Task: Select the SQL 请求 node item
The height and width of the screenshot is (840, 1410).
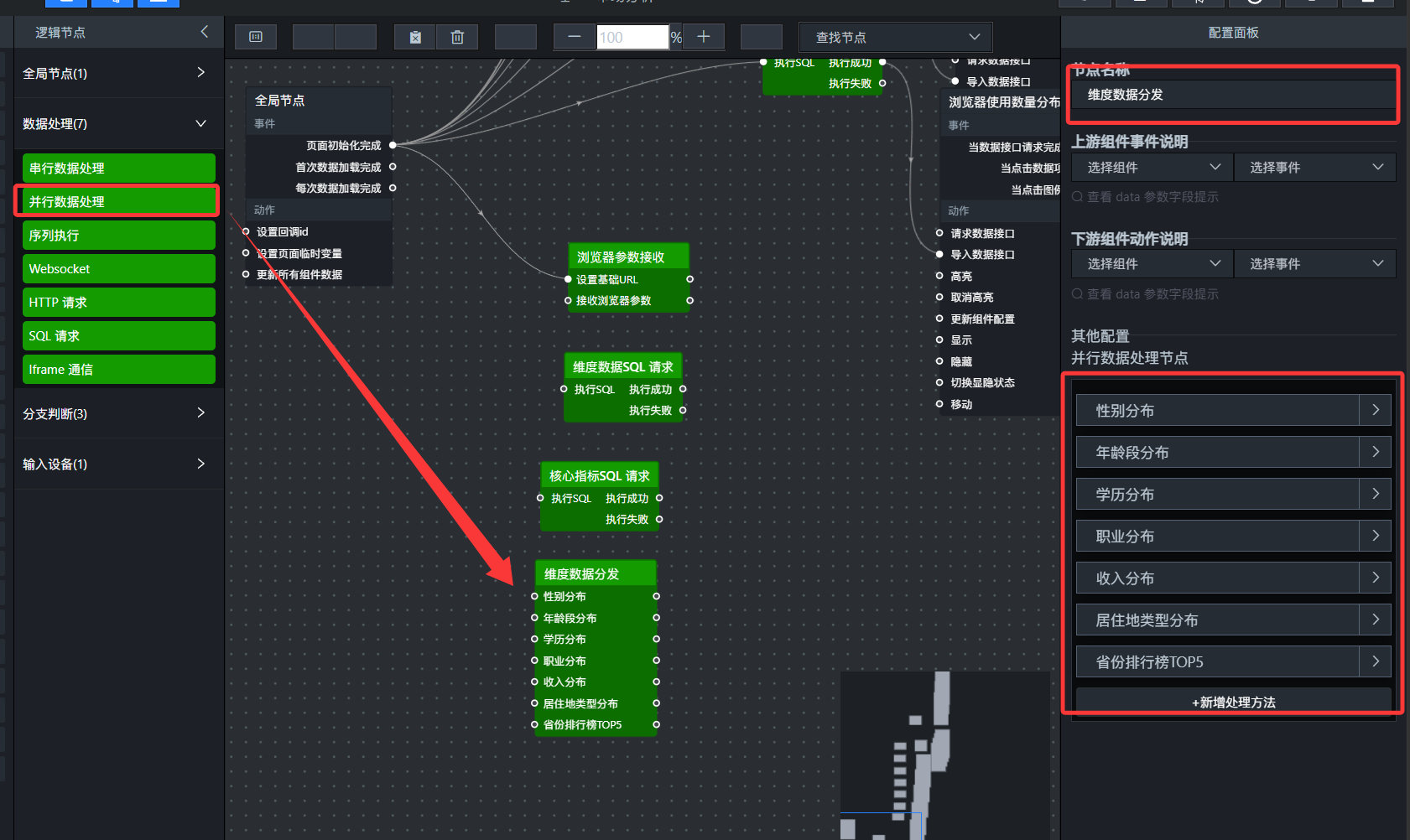Action: [119, 335]
